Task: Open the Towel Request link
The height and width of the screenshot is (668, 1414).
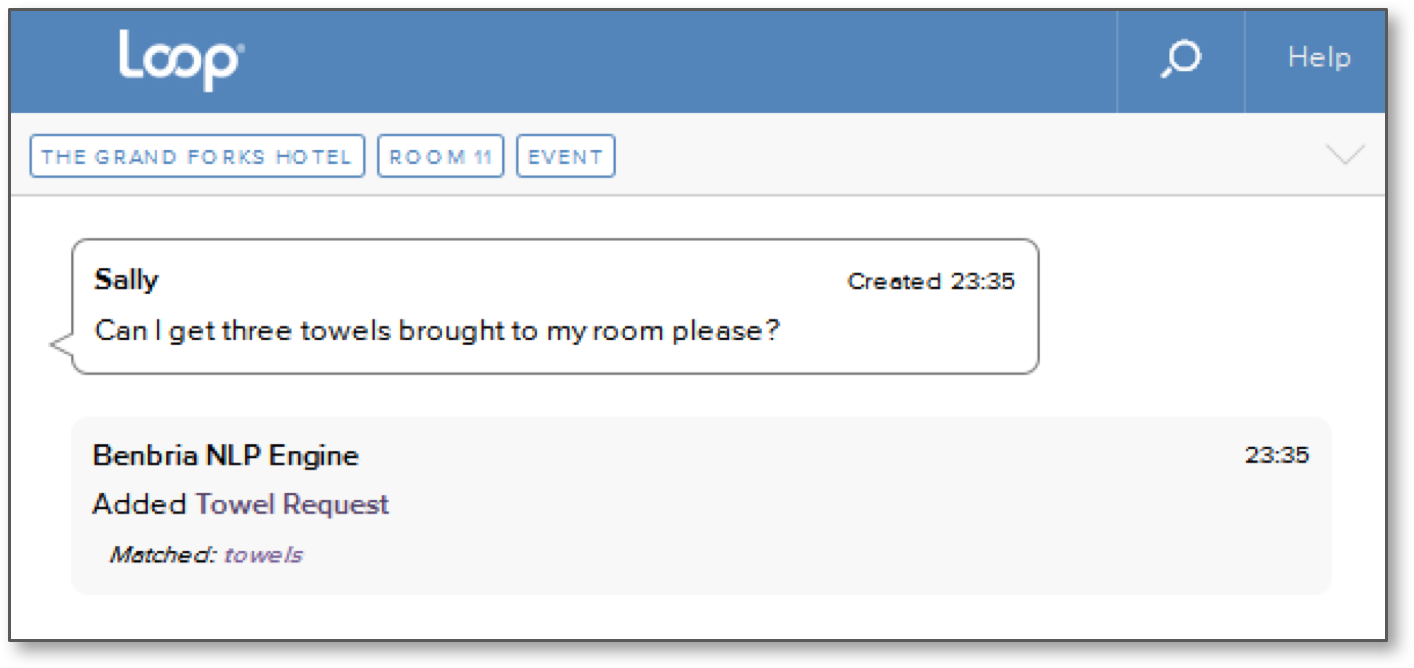Action: click(292, 504)
